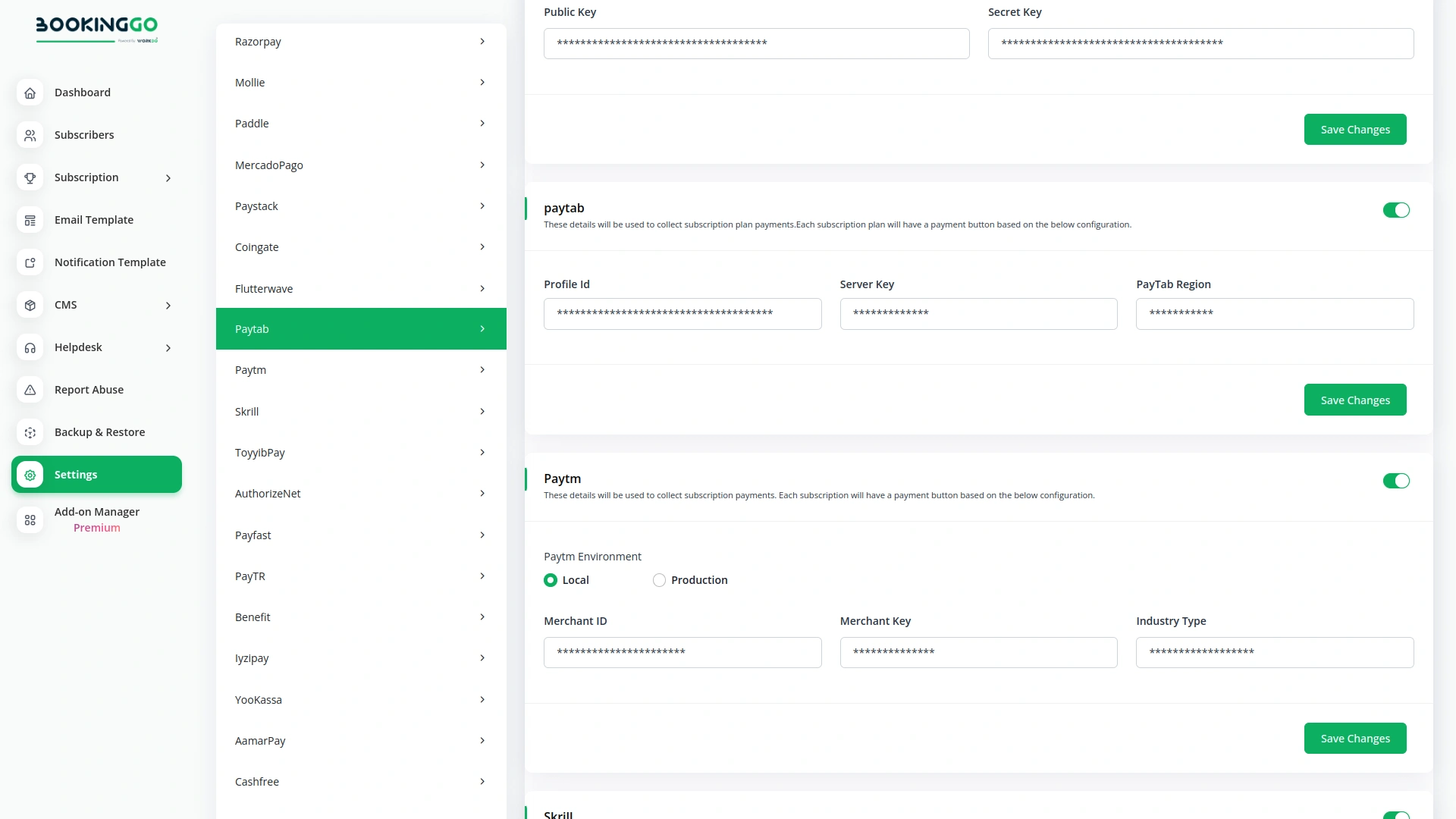Click the Backup & Restore icon
Image resolution: width=1456 pixels, height=819 pixels.
[30, 432]
